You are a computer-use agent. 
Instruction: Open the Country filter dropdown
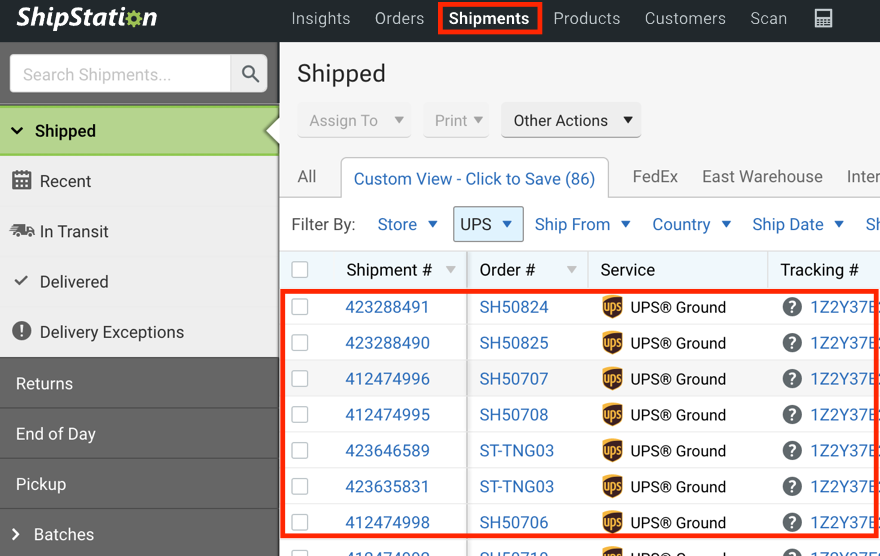click(691, 224)
